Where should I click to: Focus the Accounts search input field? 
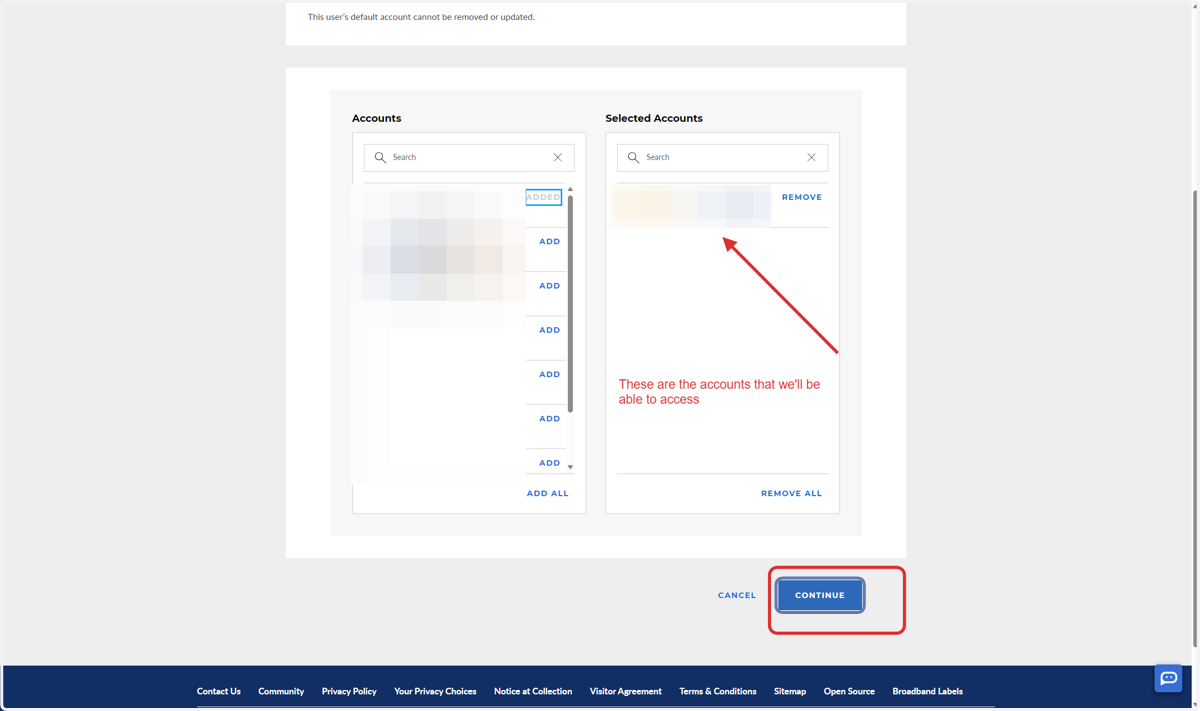[x=469, y=157]
